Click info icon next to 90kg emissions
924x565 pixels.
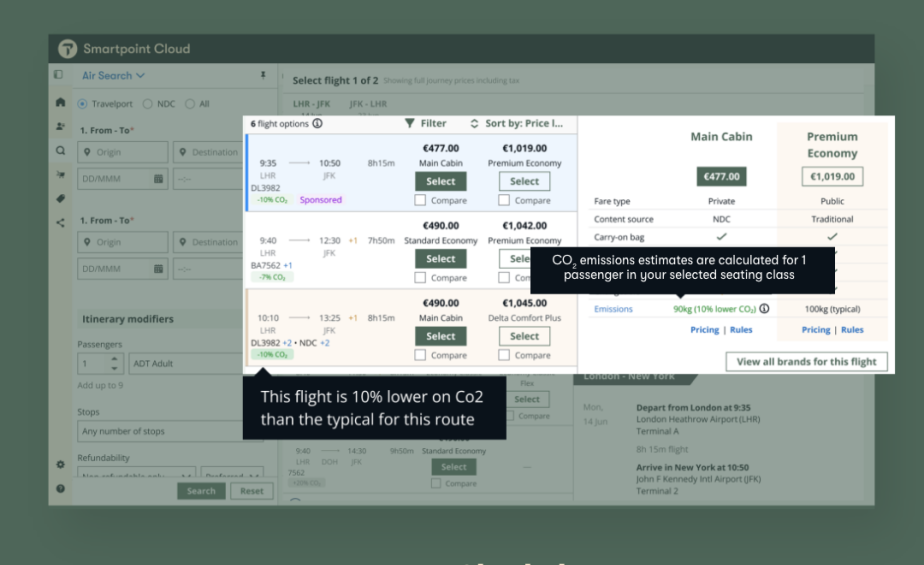(764, 309)
